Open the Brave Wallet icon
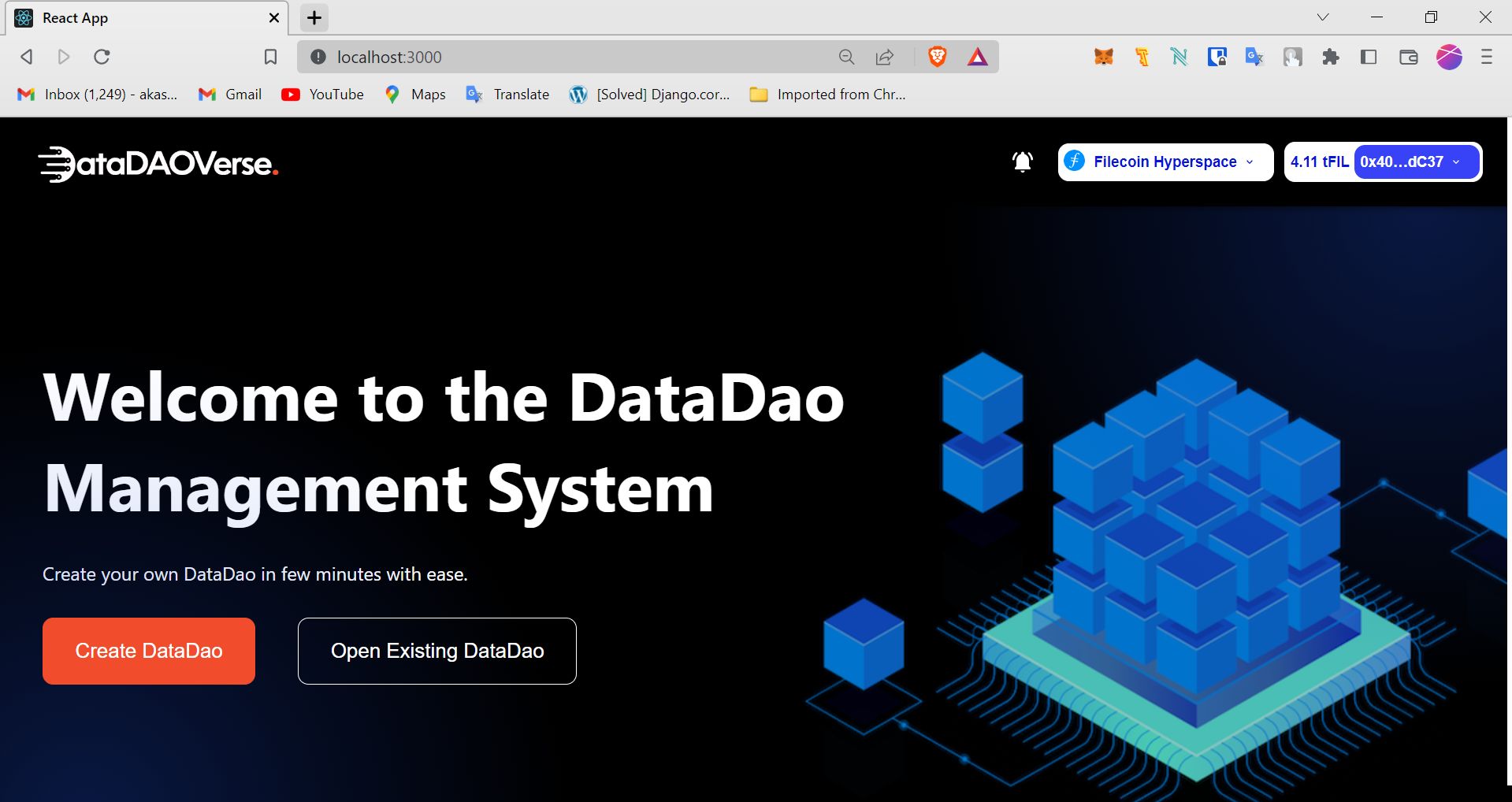The width and height of the screenshot is (1512, 802). (x=1408, y=57)
